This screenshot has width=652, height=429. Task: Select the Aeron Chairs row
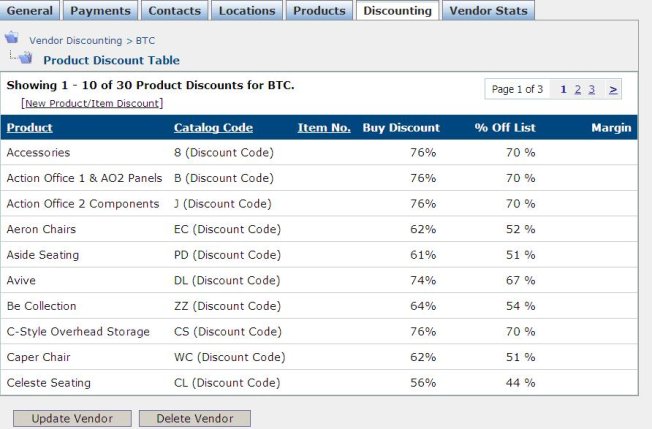coord(319,229)
